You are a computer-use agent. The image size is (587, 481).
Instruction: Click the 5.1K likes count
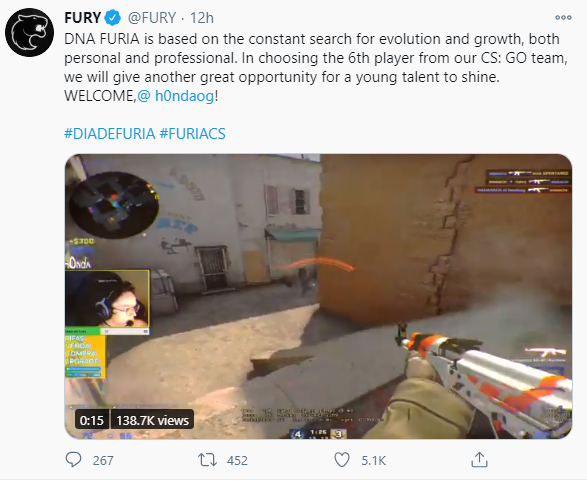click(373, 460)
